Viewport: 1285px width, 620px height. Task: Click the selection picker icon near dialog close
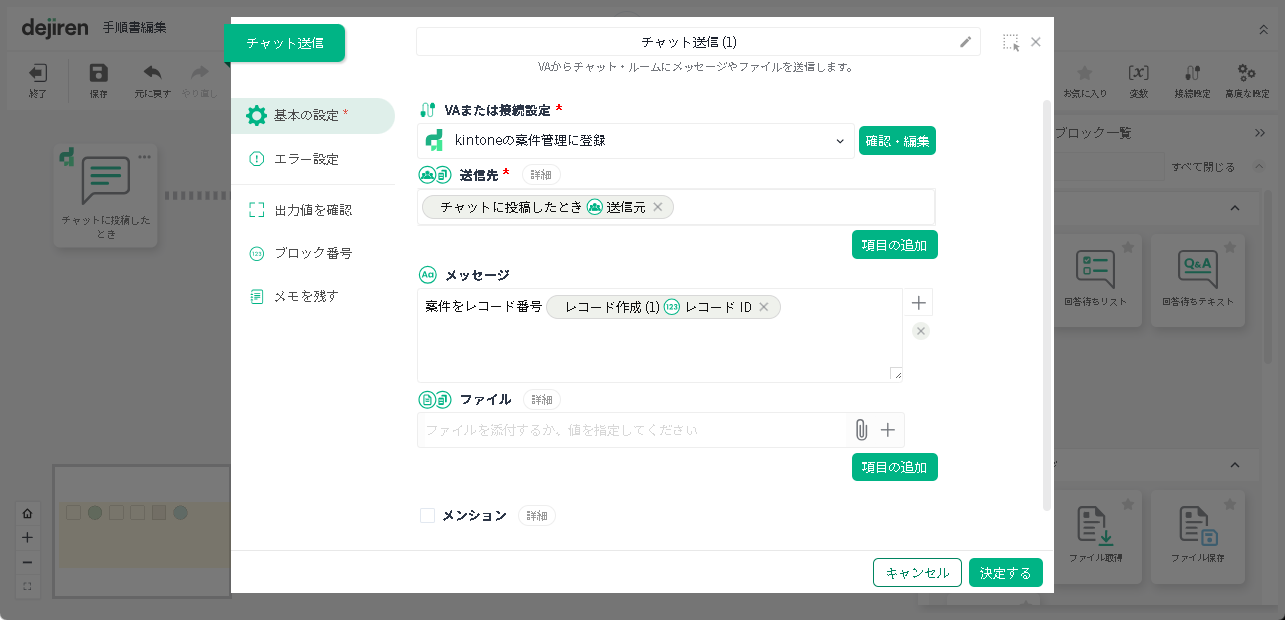1011,43
